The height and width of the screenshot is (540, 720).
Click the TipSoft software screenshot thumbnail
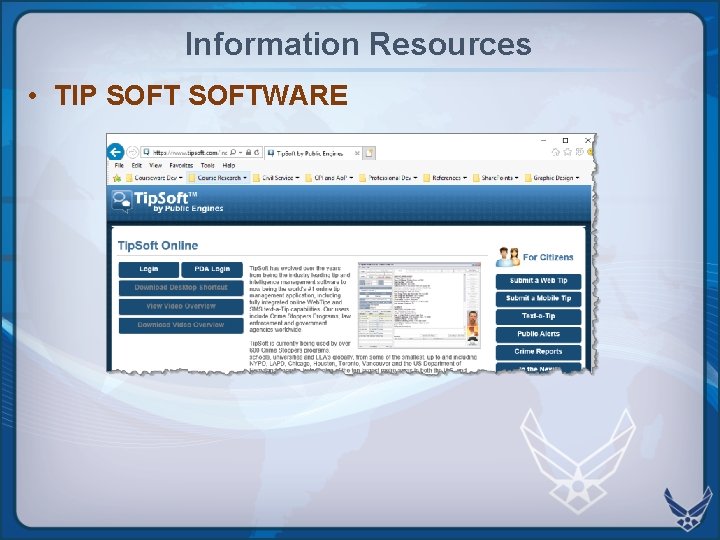point(419,305)
